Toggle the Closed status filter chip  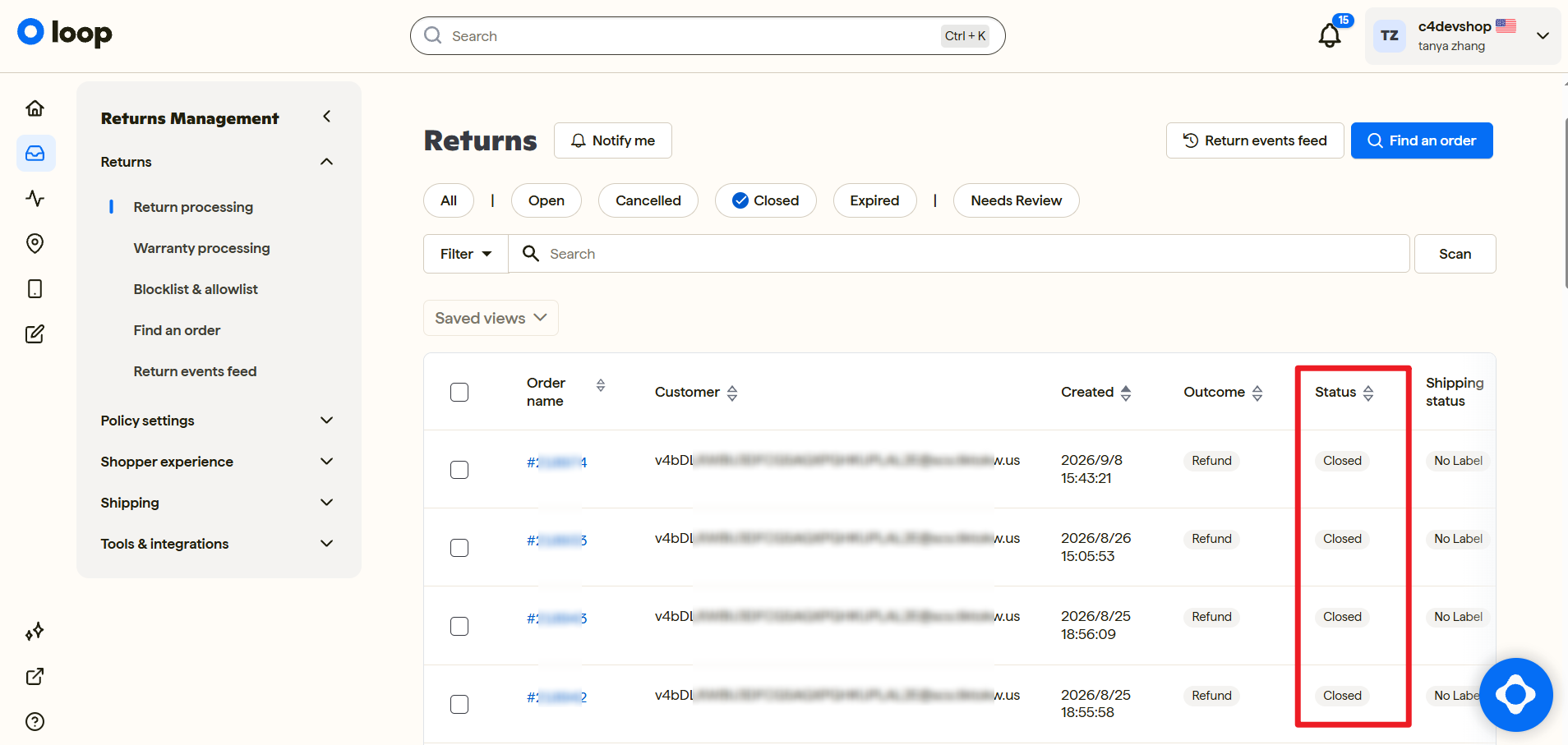tap(765, 200)
